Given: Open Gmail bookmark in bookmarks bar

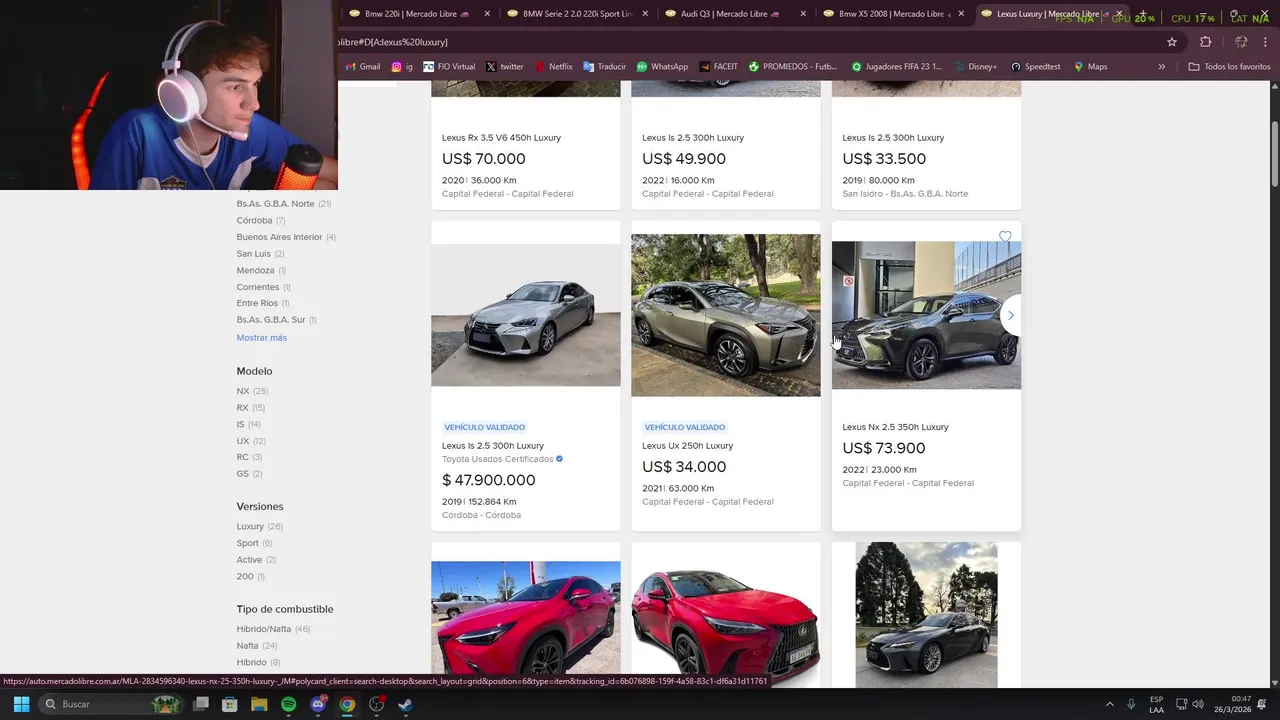Looking at the screenshot, I should pos(363,67).
